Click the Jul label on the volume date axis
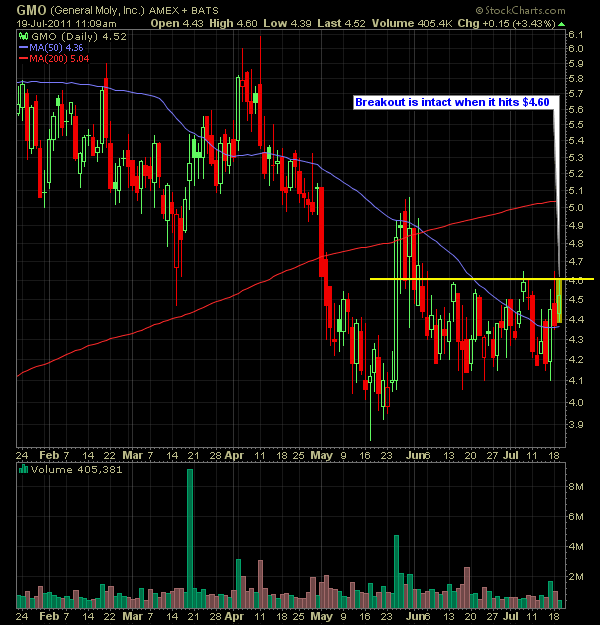Image resolution: width=600 pixels, height=625 pixels. 512,619
